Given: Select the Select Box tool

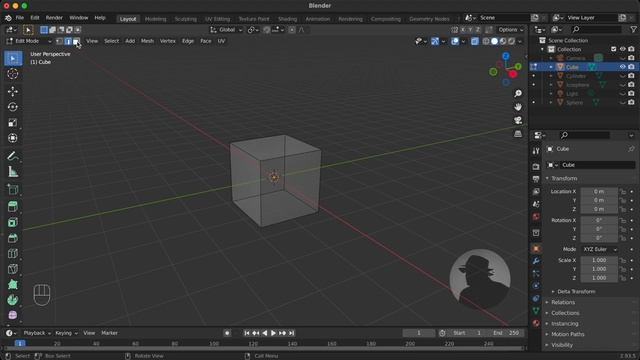Looking at the screenshot, I should 13,59.
